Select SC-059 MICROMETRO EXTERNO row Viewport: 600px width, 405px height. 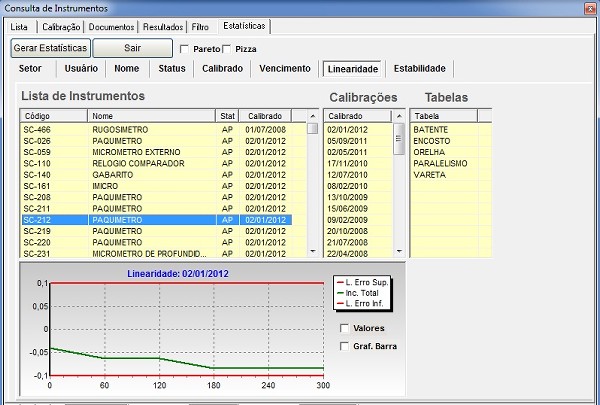tap(156, 152)
